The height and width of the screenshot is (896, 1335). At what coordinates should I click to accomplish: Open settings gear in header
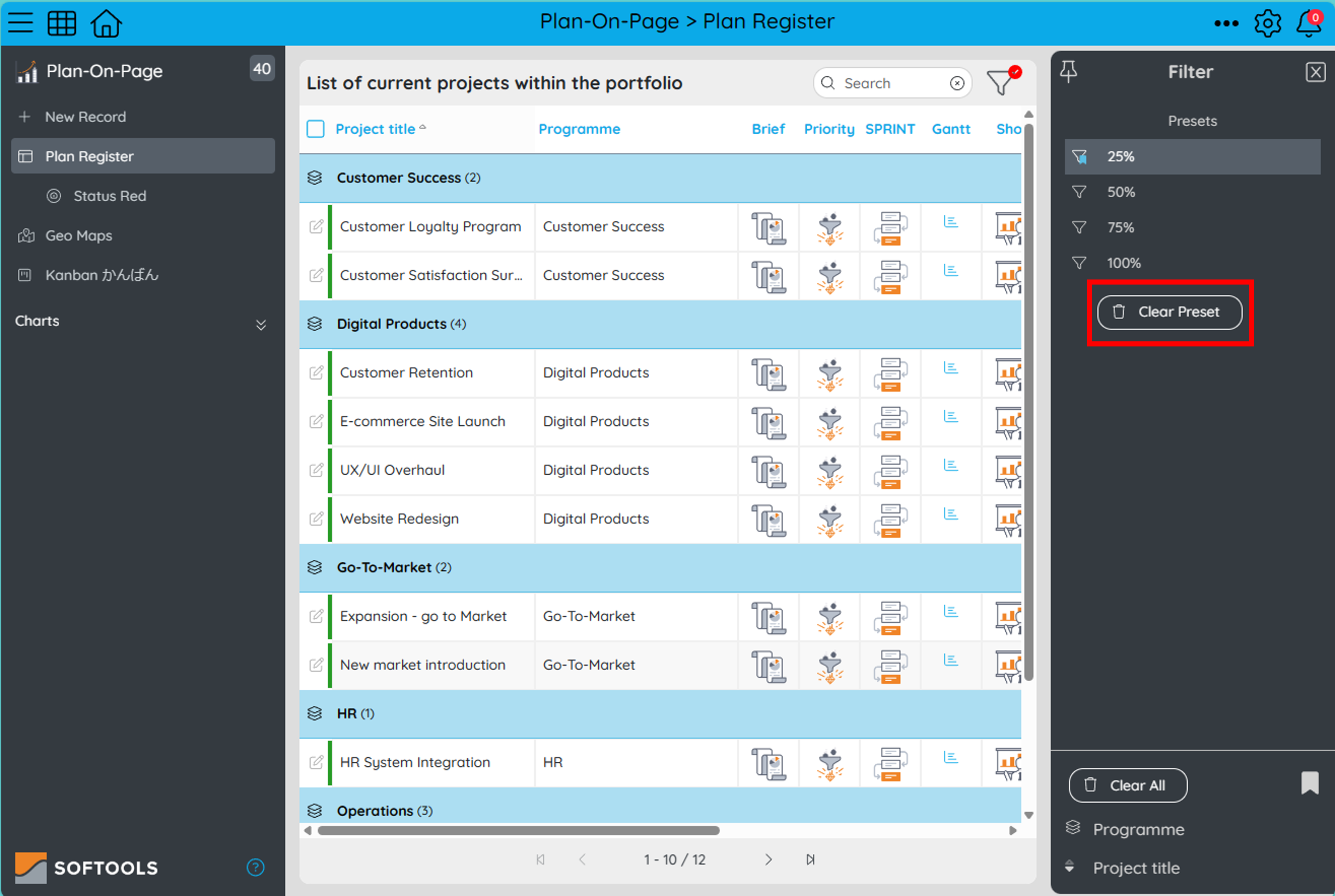coord(1268,24)
